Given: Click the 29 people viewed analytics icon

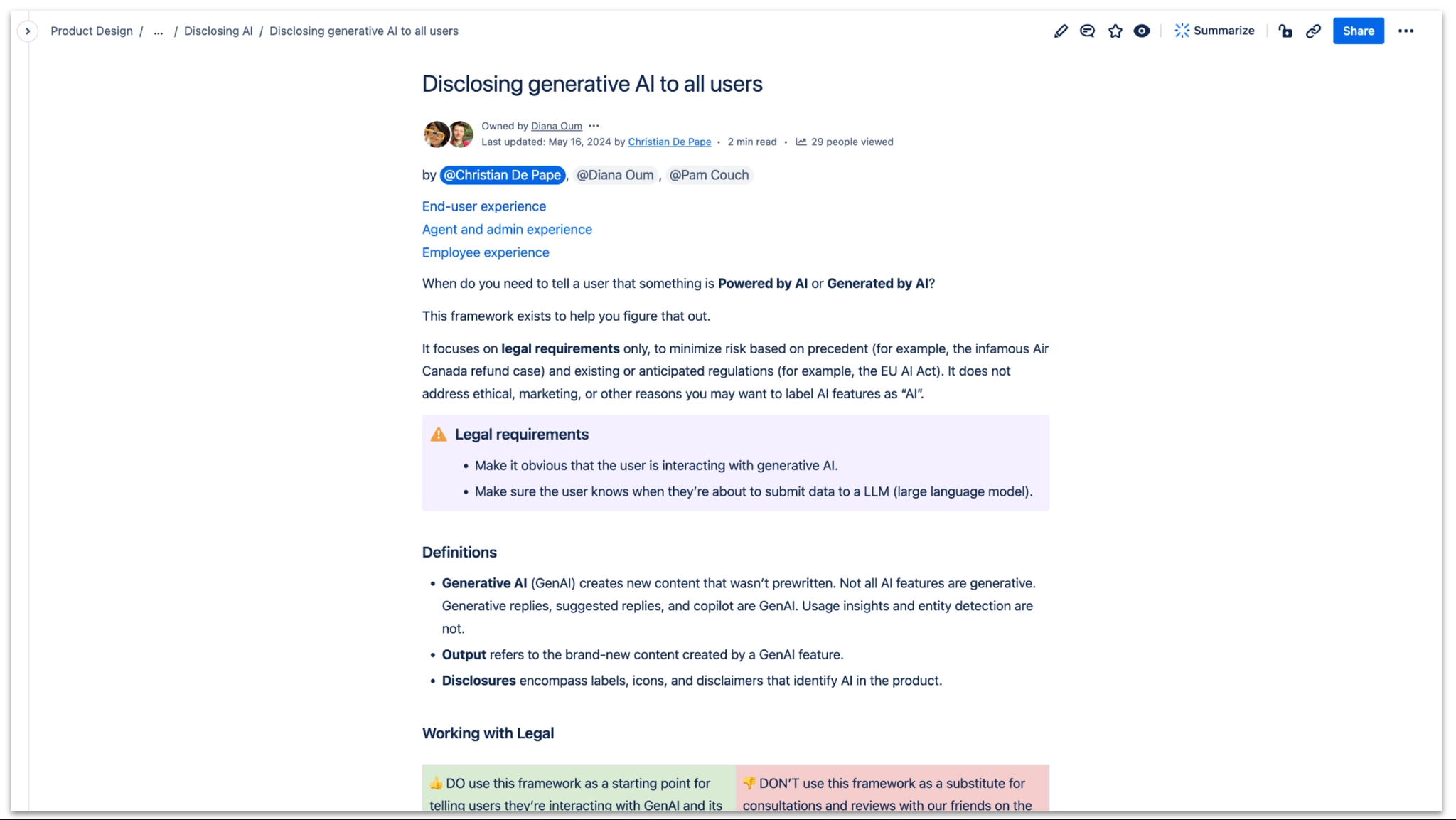Looking at the screenshot, I should coord(801,142).
